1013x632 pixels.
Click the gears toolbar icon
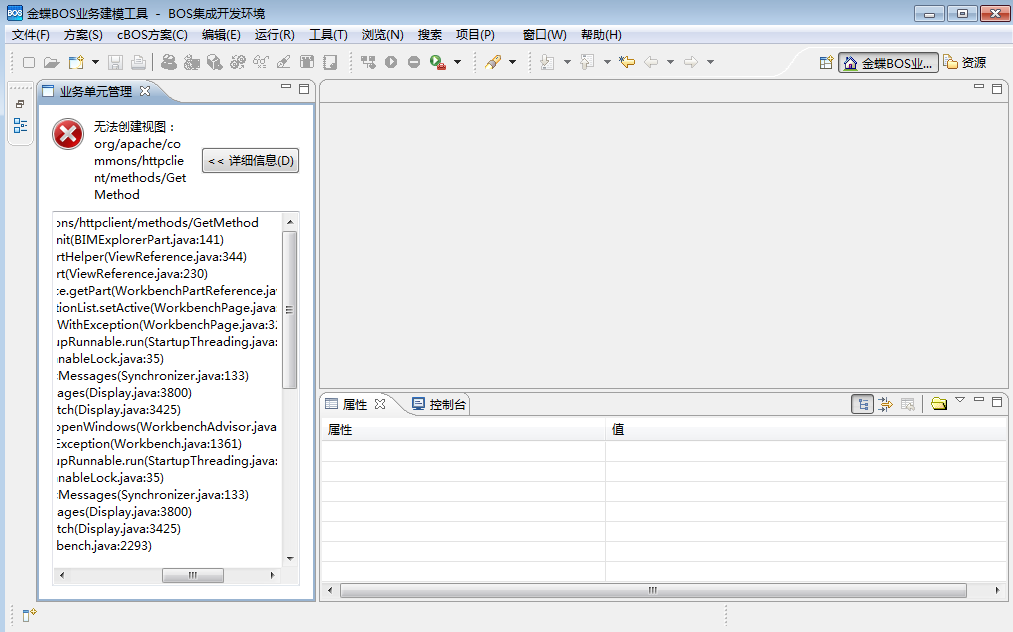(238, 62)
